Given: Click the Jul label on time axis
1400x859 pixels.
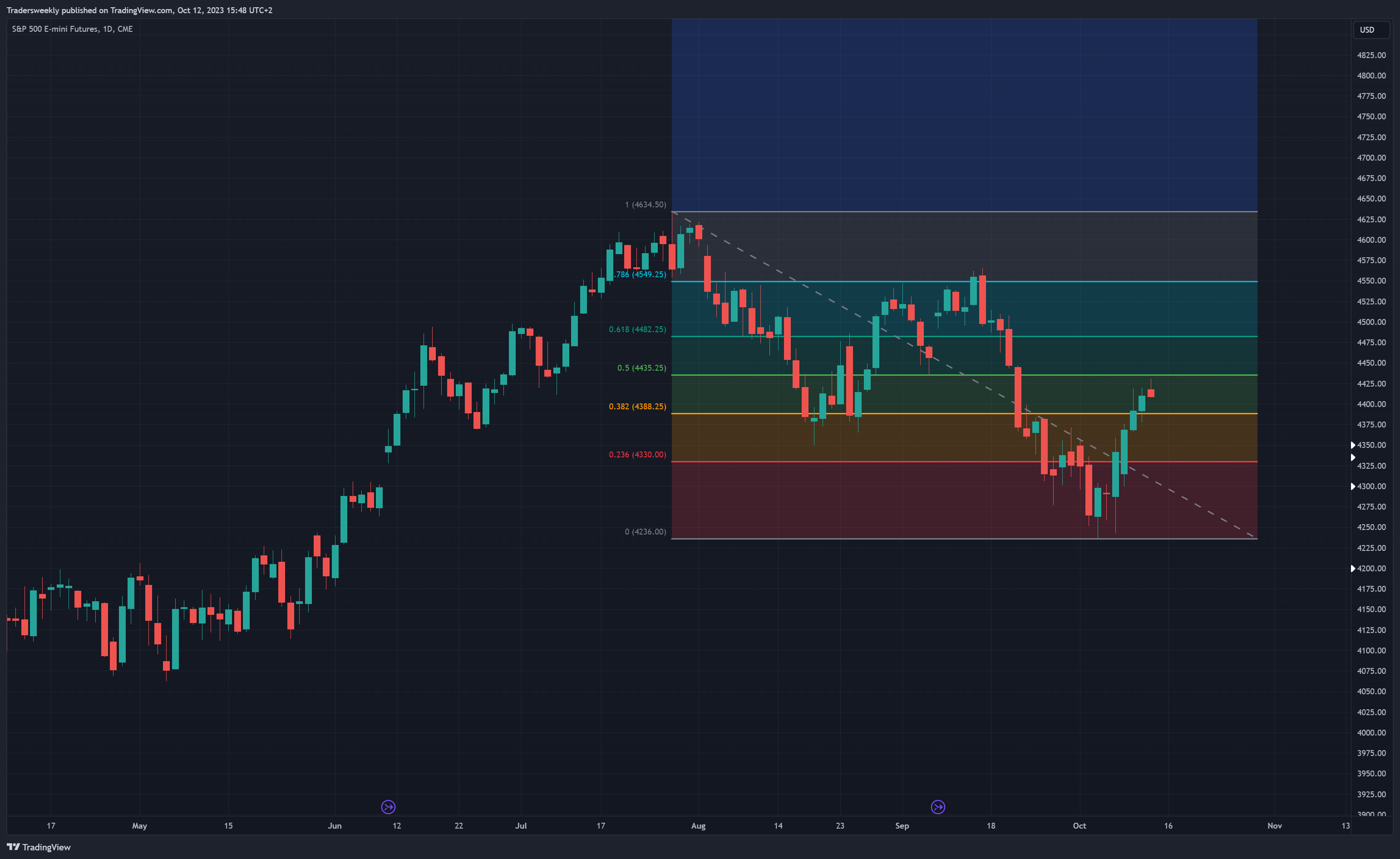Looking at the screenshot, I should (521, 826).
